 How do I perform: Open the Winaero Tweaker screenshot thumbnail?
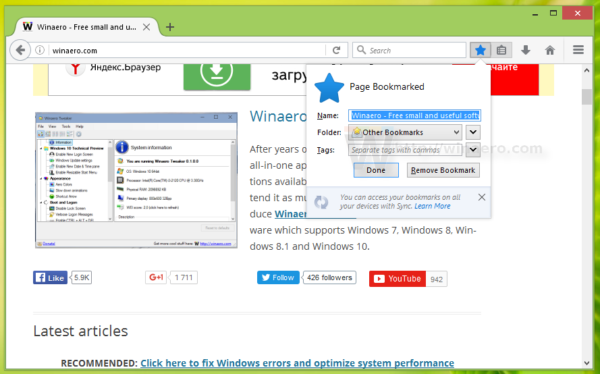click(136, 180)
